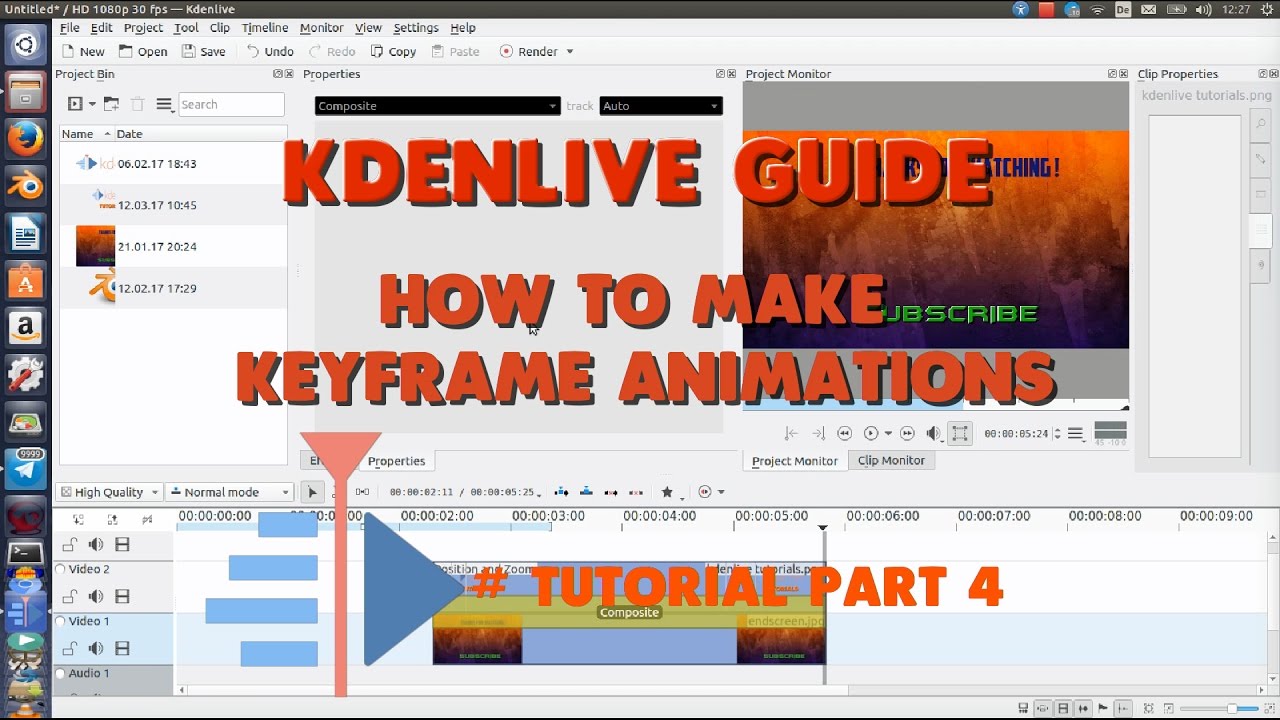Undo the last action

click(x=270, y=51)
